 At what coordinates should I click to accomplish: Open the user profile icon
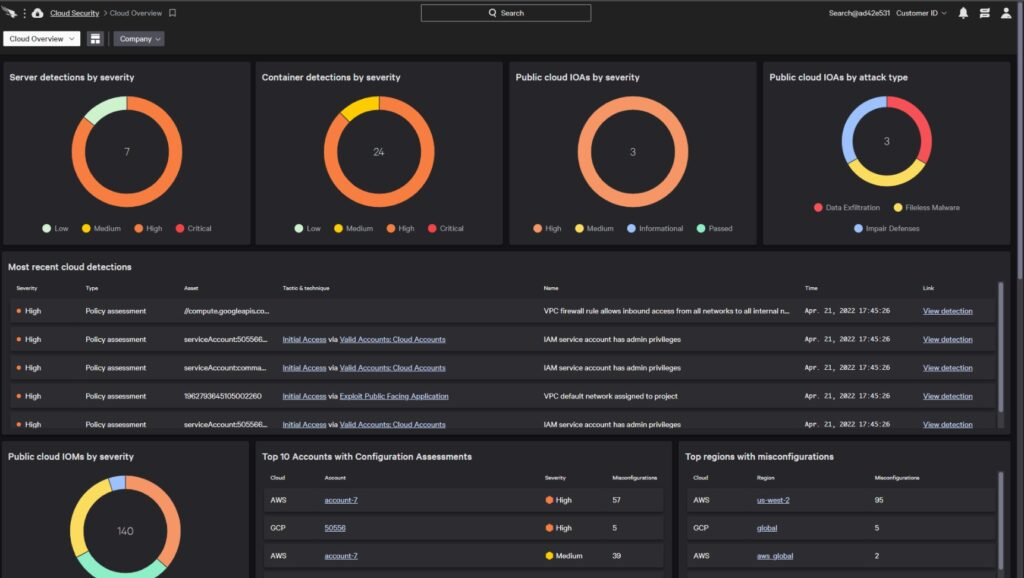pyautogui.click(x=1007, y=13)
